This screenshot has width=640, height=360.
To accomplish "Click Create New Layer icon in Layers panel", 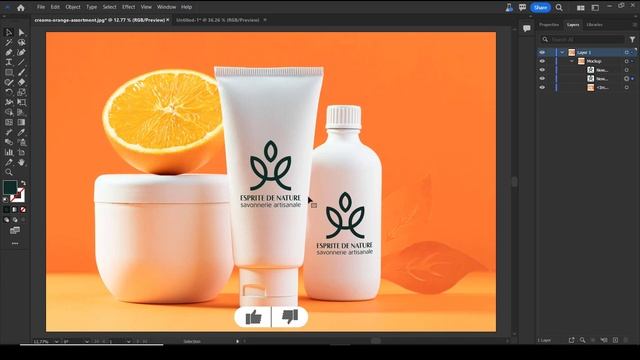I will click(615, 340).
